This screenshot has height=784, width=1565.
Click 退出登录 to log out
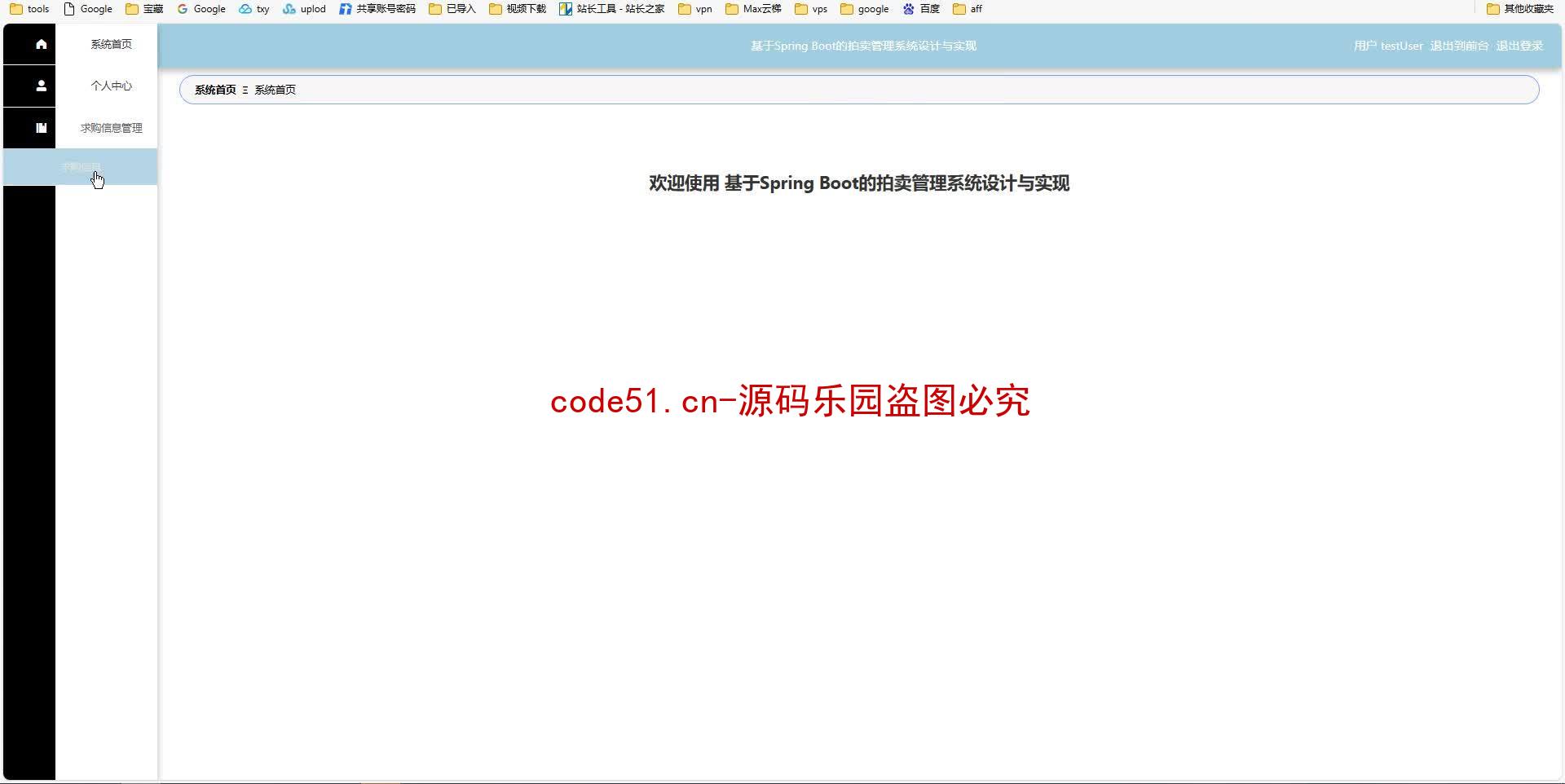tap(1519, 46)
